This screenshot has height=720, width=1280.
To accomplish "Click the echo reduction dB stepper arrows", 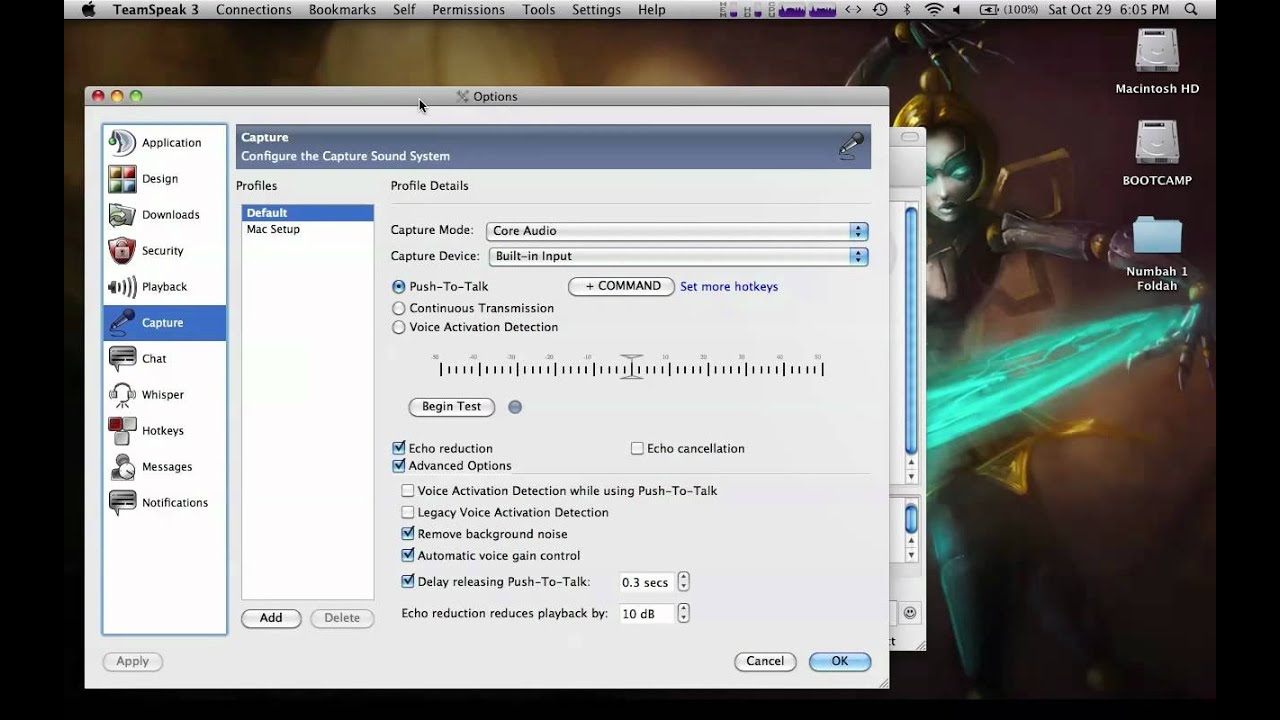I will pos(683,613).
